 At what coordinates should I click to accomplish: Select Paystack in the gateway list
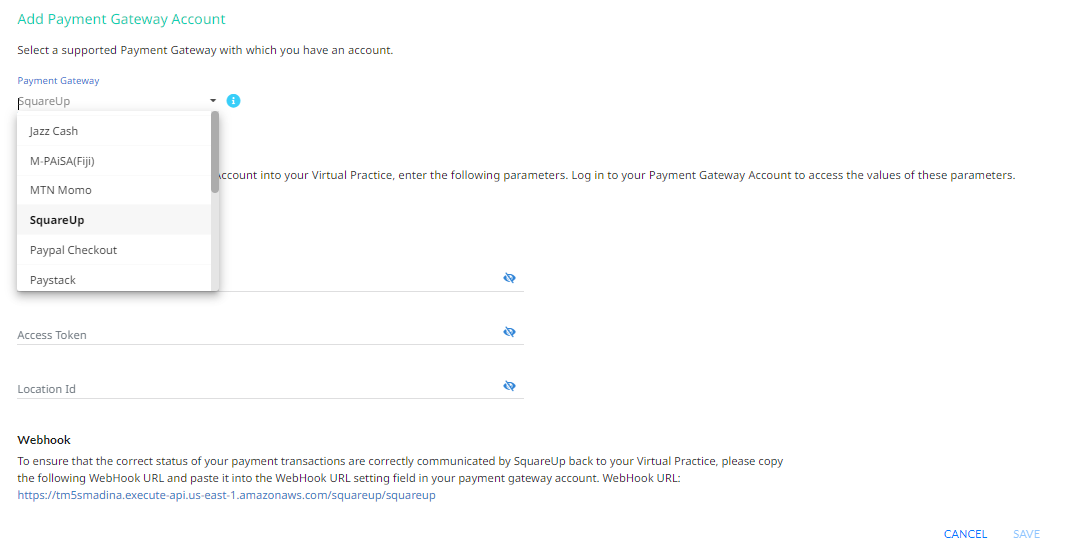coord(114,279)
